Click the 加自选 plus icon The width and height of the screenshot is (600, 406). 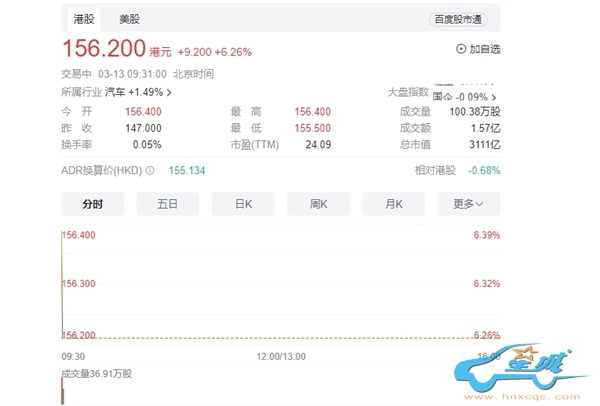(461, 49)
